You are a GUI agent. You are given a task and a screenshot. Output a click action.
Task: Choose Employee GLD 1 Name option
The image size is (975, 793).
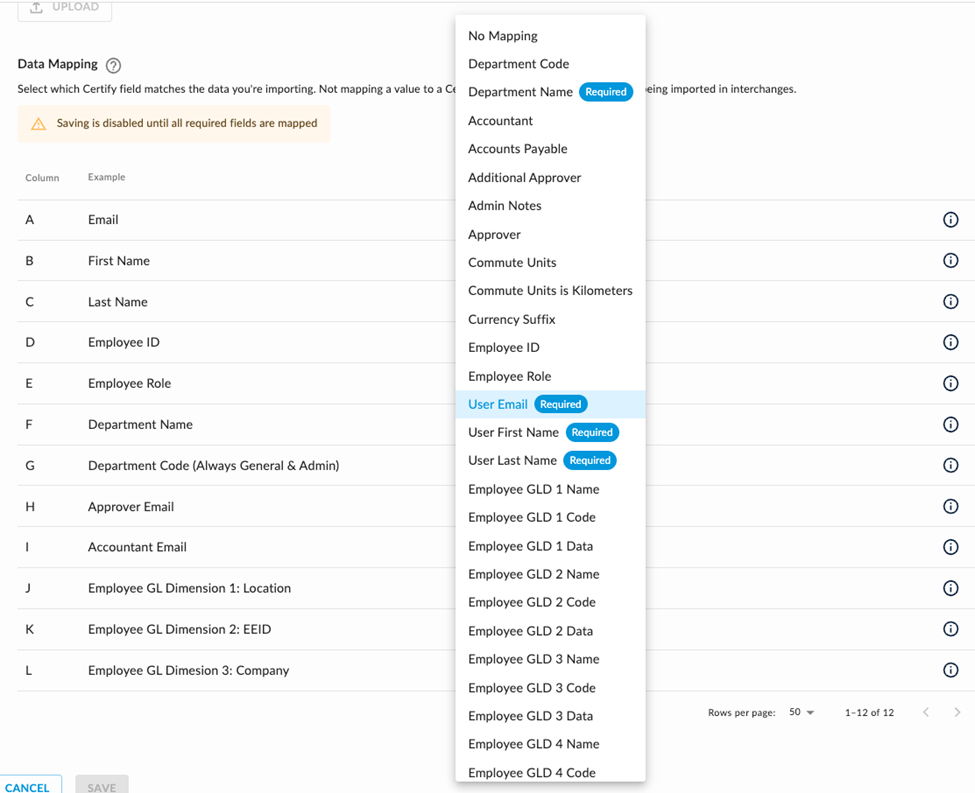pyautogui.click(x=533, y=490)
